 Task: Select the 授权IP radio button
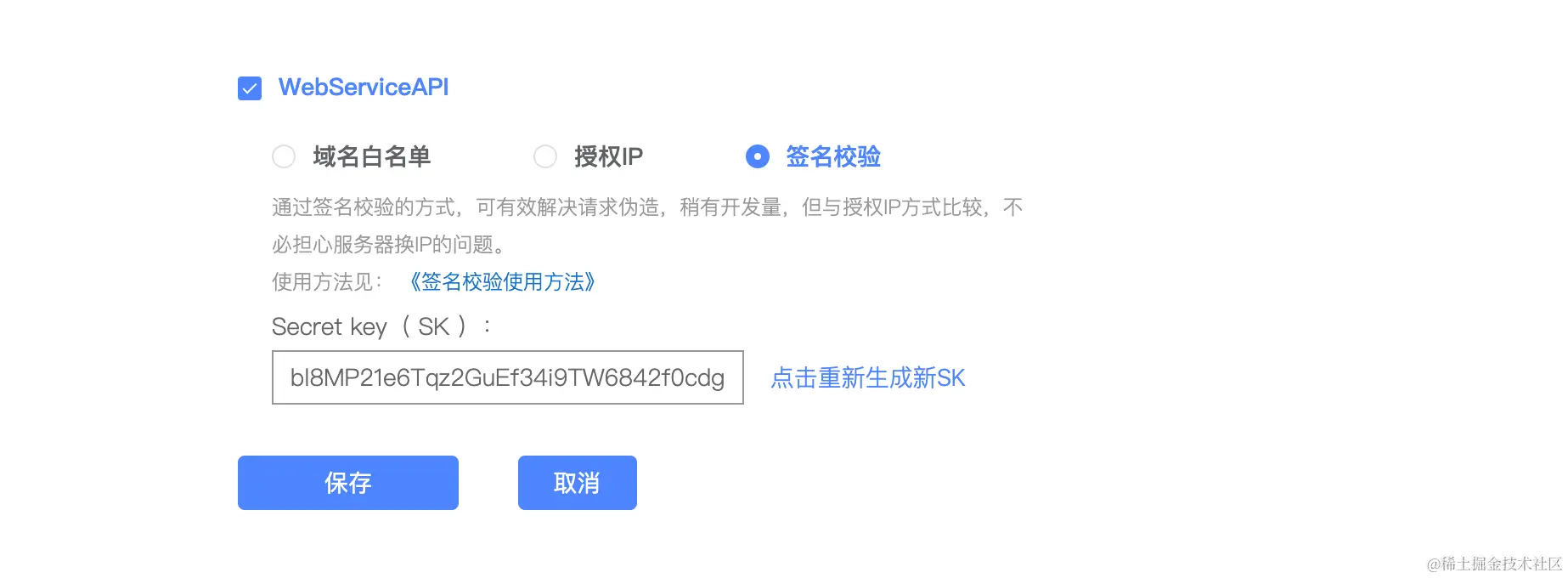(545, 156)
